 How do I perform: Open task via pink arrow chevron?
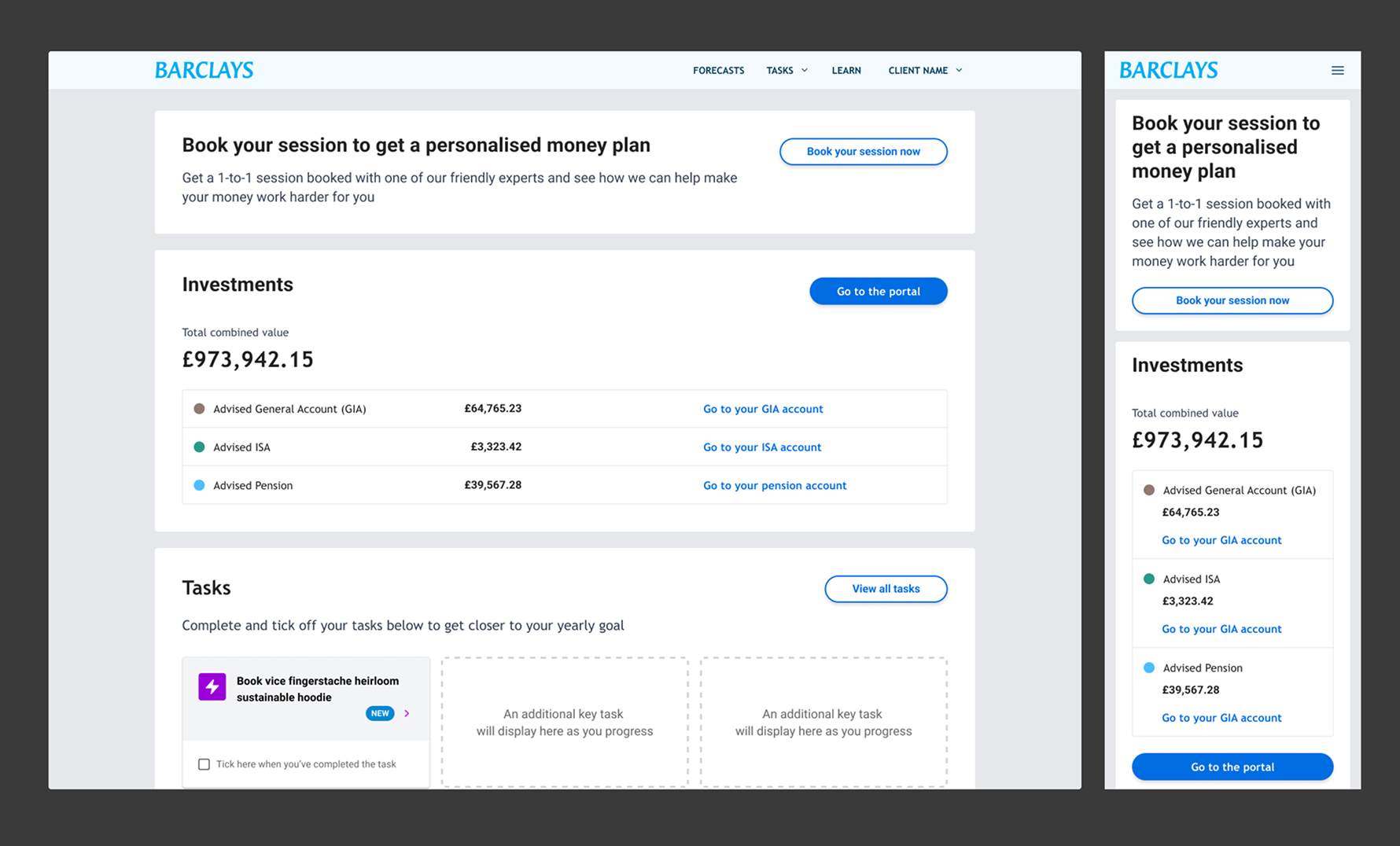point(407,713)
